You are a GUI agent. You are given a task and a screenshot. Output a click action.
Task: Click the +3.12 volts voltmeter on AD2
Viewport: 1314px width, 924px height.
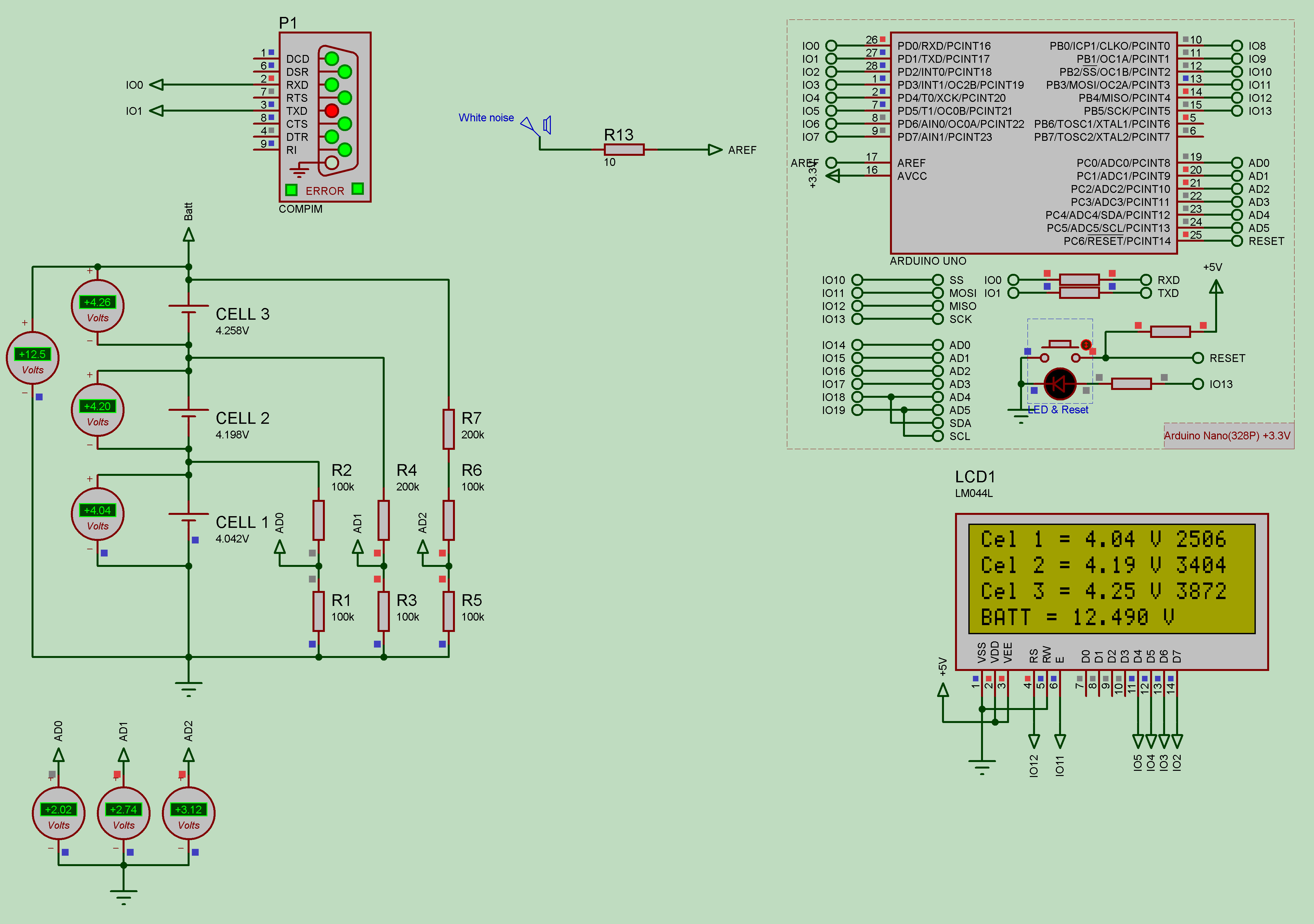click(x=188, y=813)
